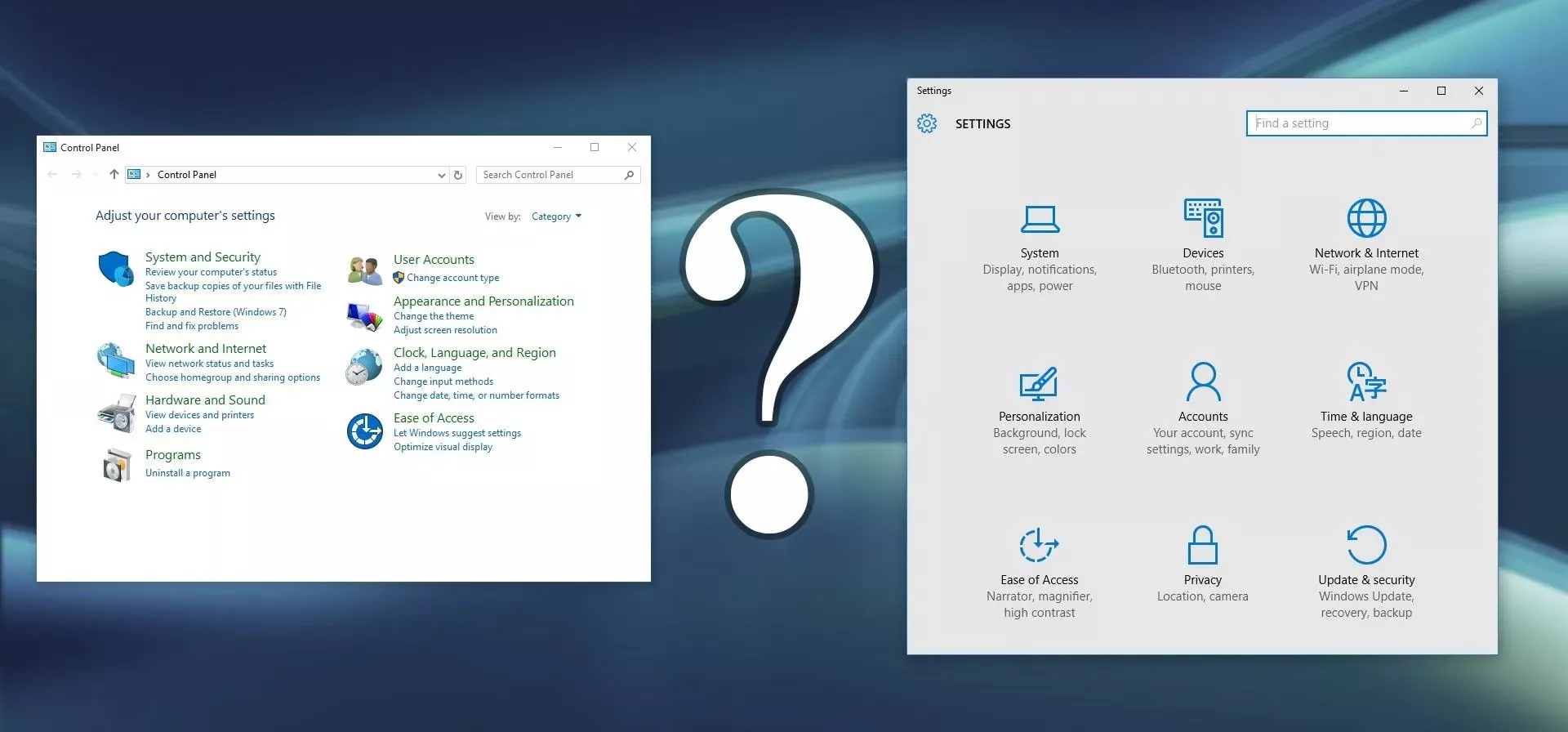Viewport: 1568px width, 732px height.
Task: Open the System laptop icon in Settings
Action: point(1040,219)
